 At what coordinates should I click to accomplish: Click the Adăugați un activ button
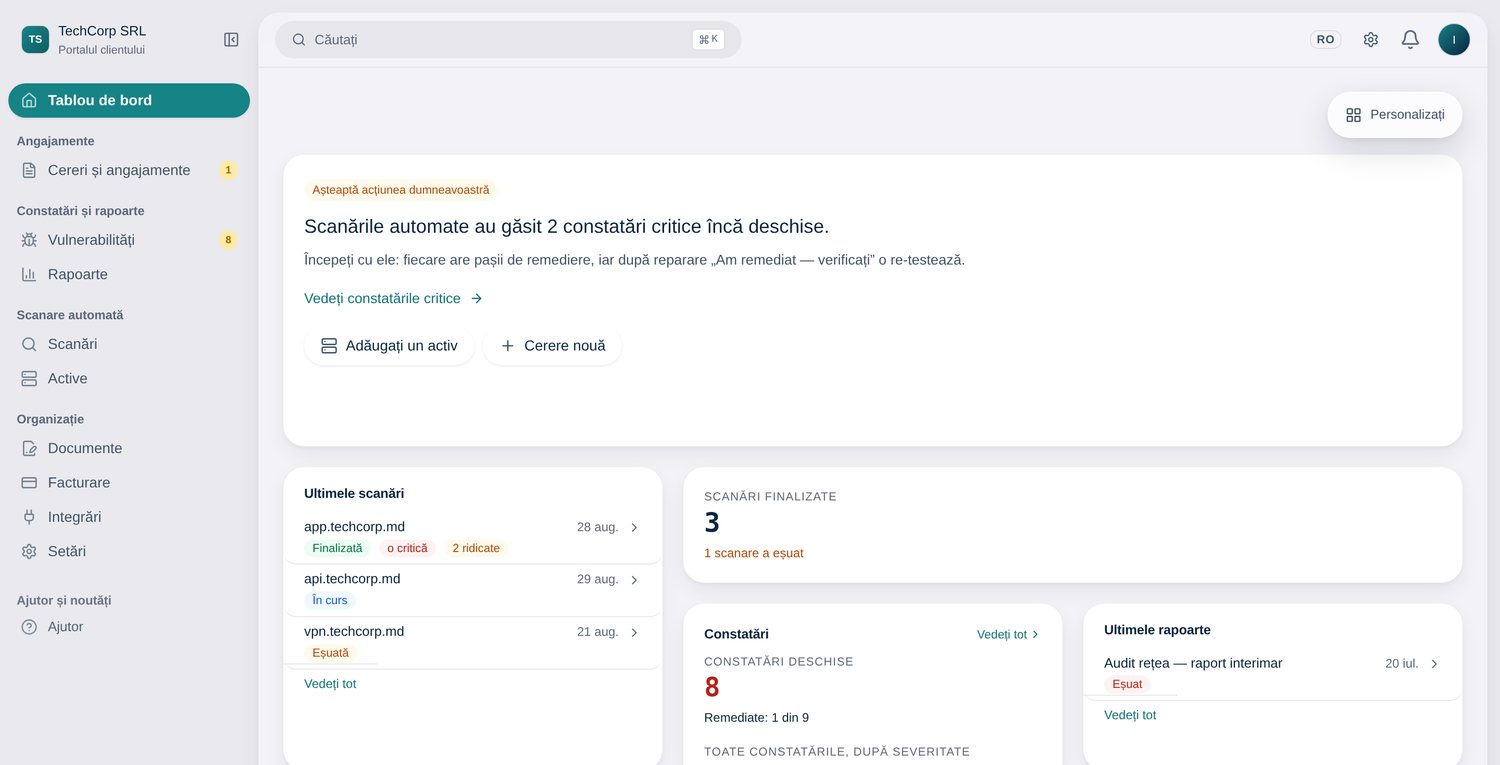[x=389, y=346]
